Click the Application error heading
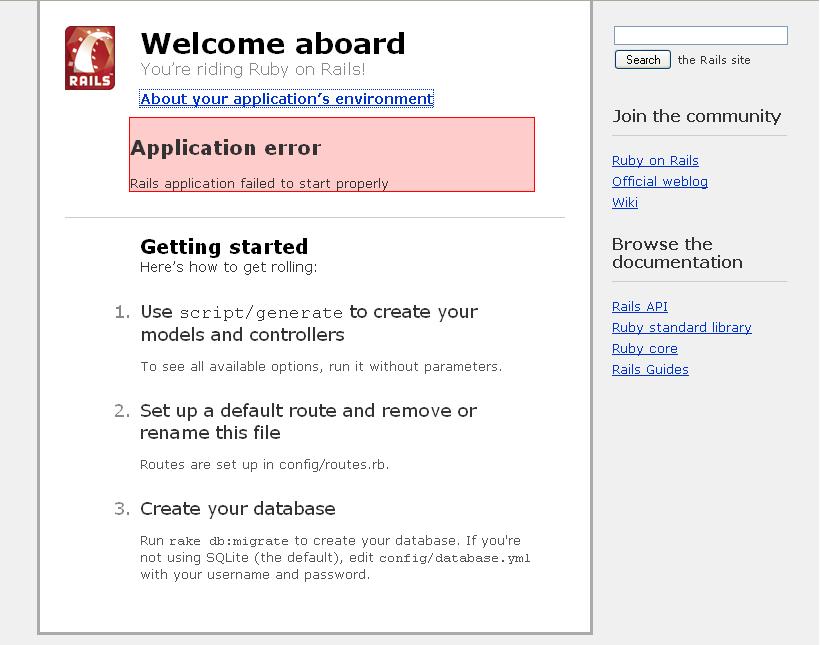 225,148
